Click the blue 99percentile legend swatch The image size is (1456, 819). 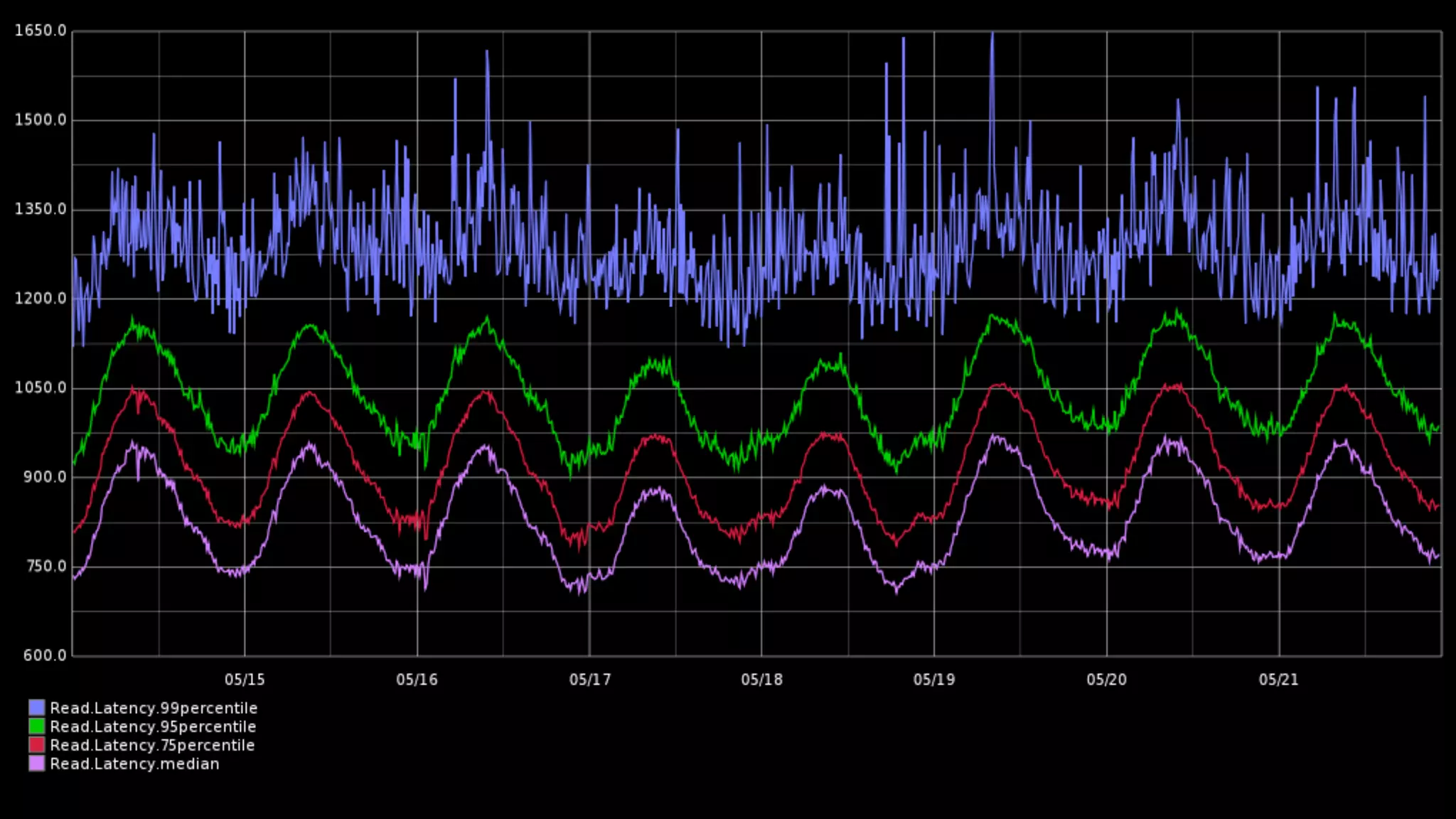pos(36,707)
